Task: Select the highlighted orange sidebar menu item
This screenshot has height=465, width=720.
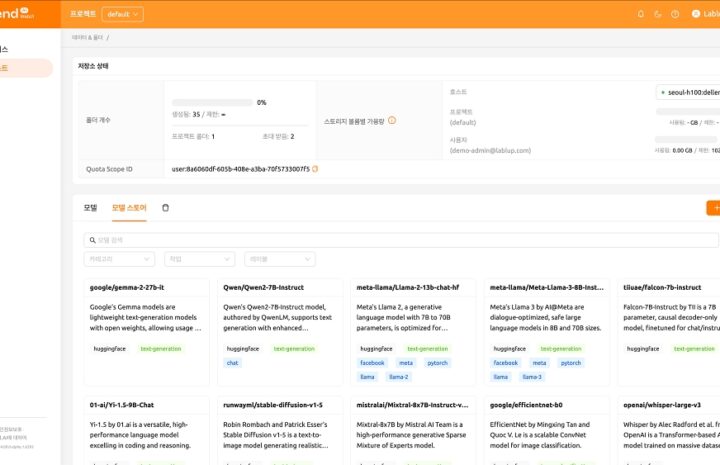Action: pos(25,68)
